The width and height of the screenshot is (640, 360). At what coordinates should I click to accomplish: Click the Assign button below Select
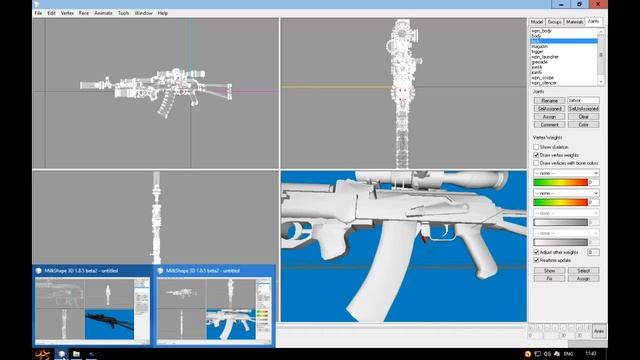coord(583,278)
